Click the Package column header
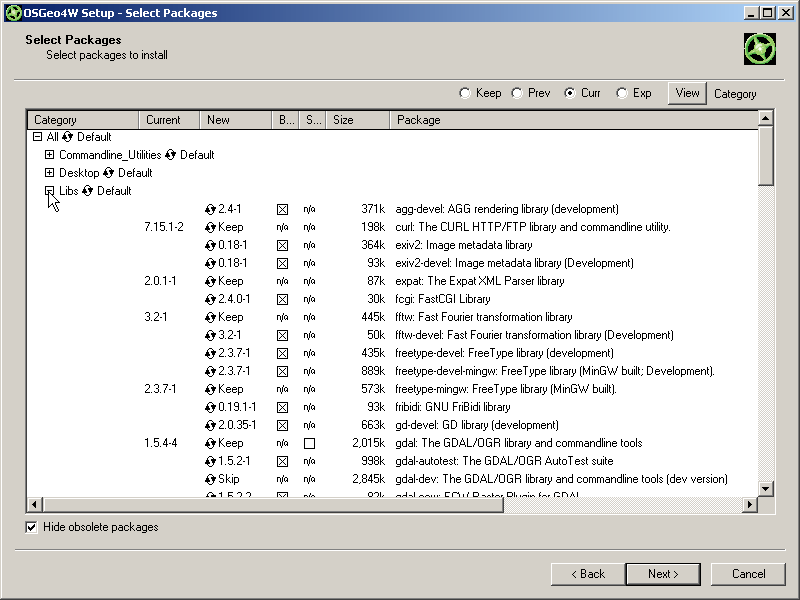The image size is (800, 600). (574, 120)
